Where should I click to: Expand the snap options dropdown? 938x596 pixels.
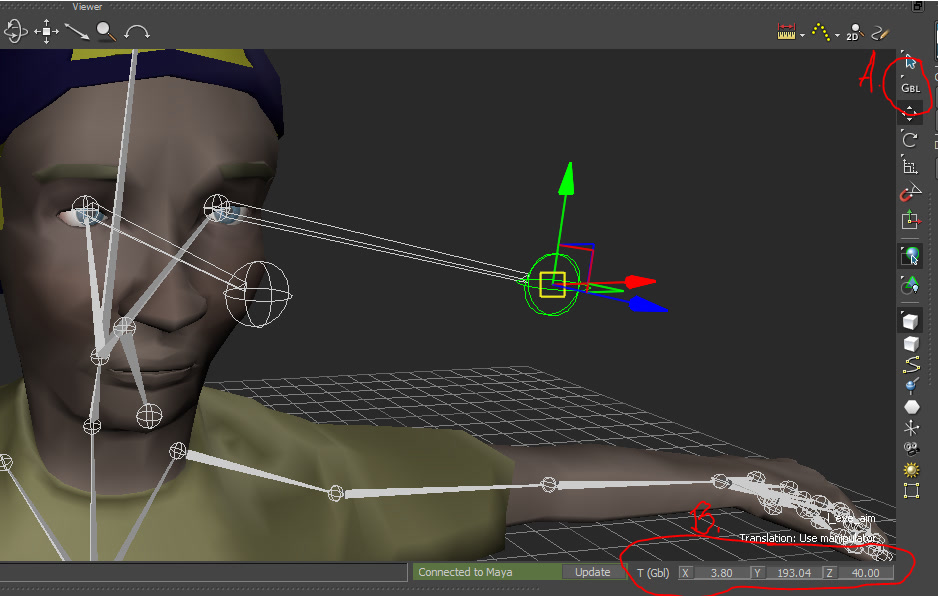(x=837, y=34)
